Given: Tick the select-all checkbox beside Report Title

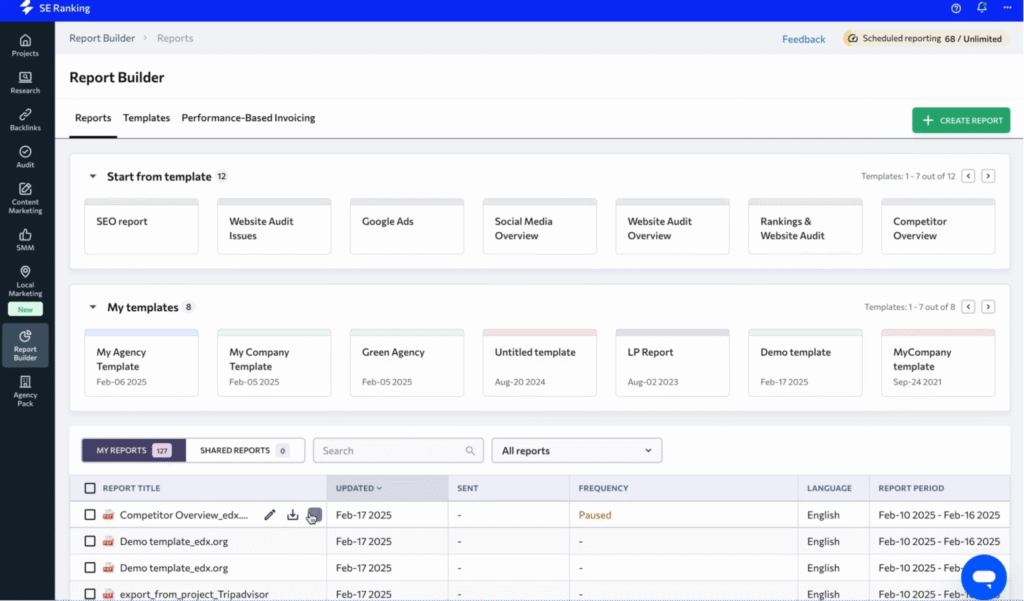Looking at the screenshot, I should tap(90, 488).
